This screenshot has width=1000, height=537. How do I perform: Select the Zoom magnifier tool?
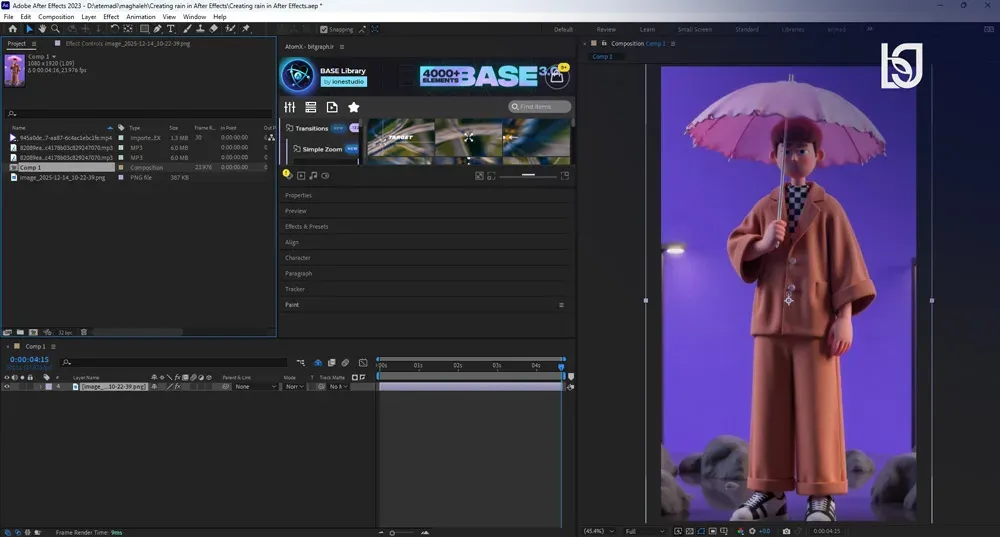tap(55, 29)
